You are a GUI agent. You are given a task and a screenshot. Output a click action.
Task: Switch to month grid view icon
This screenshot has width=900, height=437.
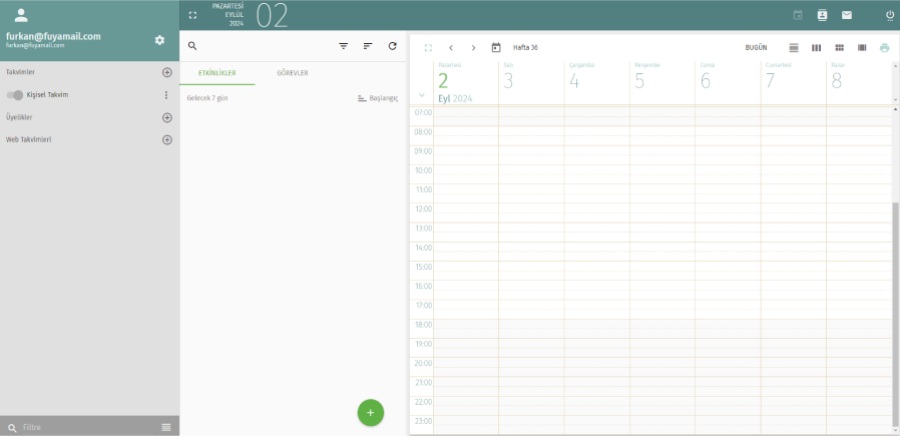point(839,48)
